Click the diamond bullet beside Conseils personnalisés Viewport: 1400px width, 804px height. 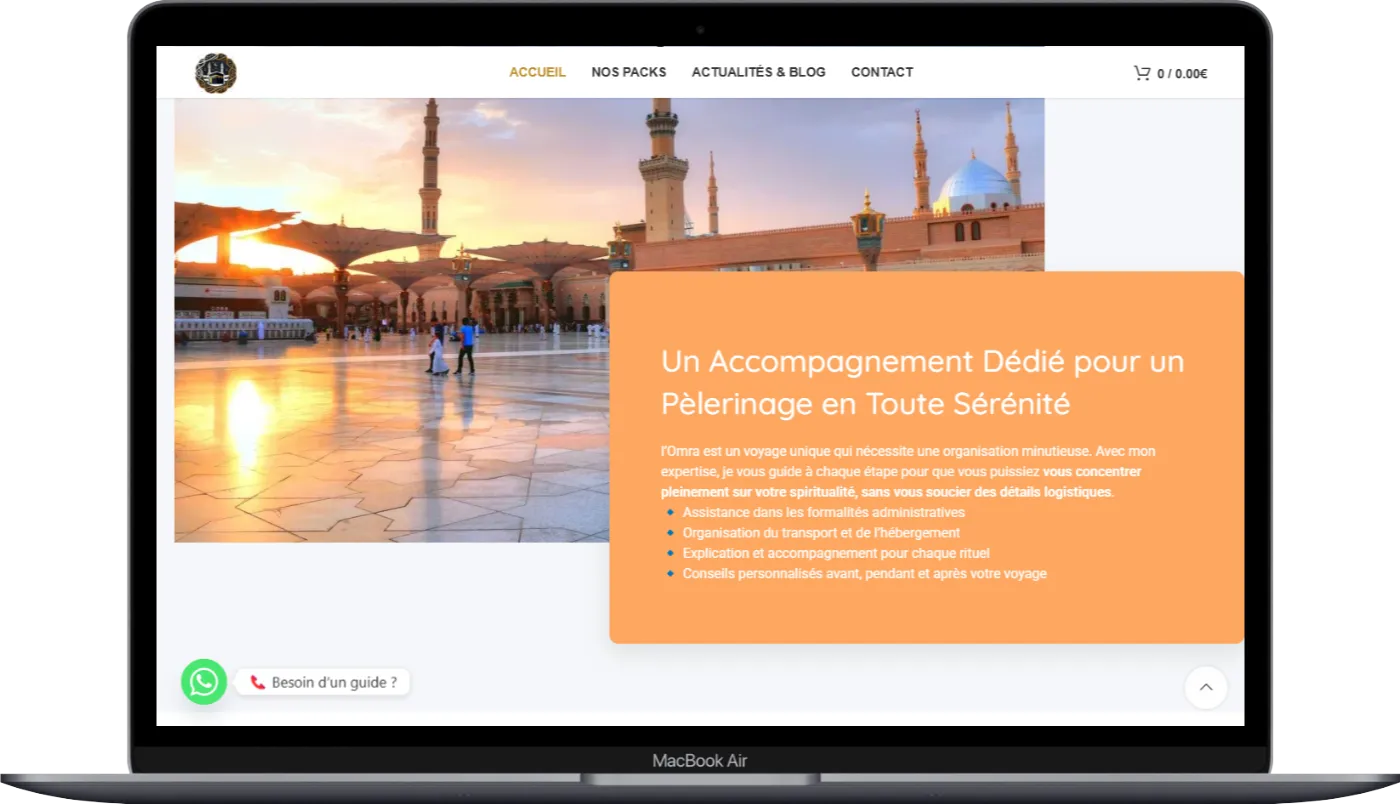click(670, 574)
